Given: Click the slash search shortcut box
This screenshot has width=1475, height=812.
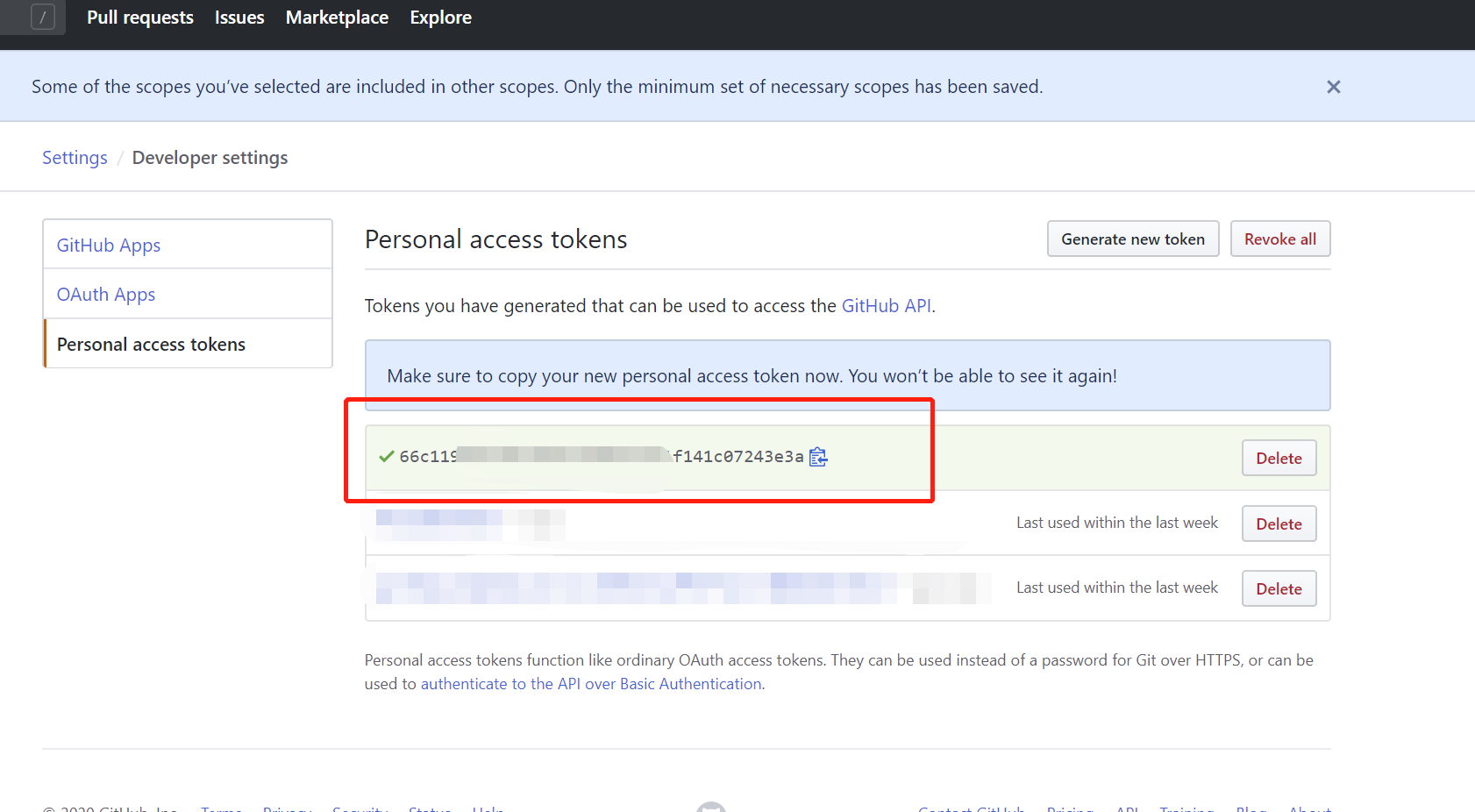Looking at the screenshot, I should 43,17.
